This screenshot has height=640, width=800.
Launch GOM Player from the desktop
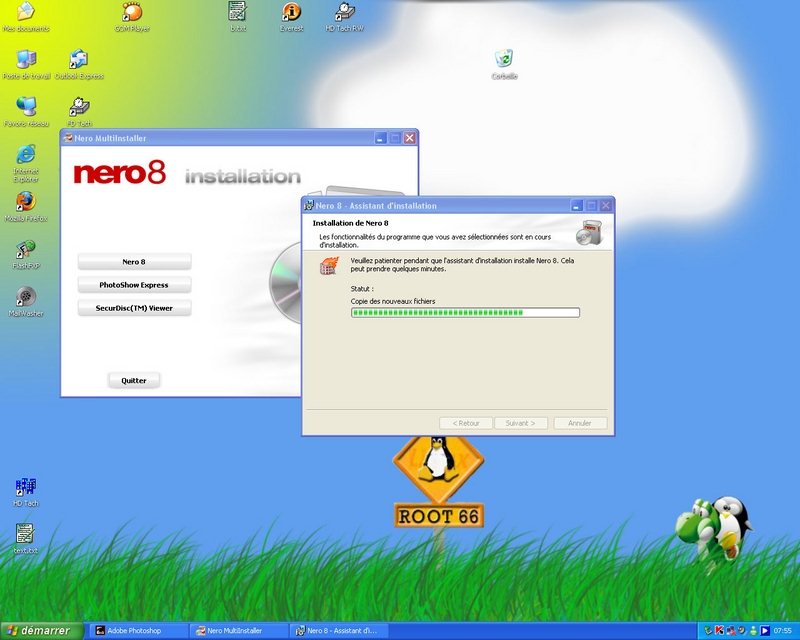[x=132, y=17]
